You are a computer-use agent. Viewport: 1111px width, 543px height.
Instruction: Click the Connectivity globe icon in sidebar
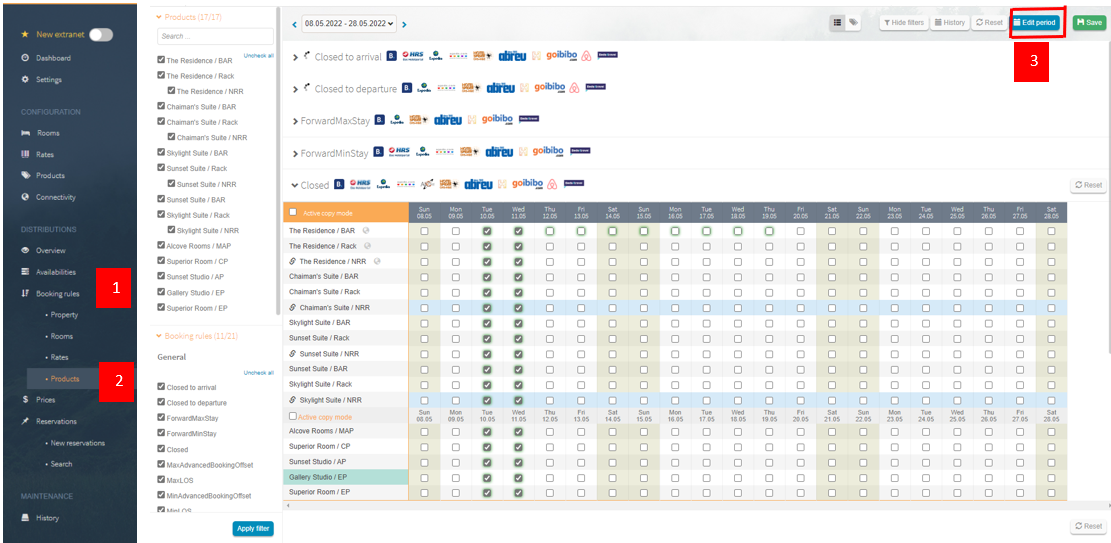coord(25,197)
